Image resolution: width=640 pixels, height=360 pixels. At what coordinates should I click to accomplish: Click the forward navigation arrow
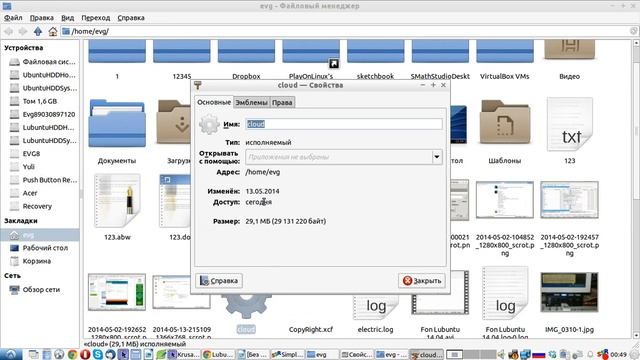click(23, 31)
